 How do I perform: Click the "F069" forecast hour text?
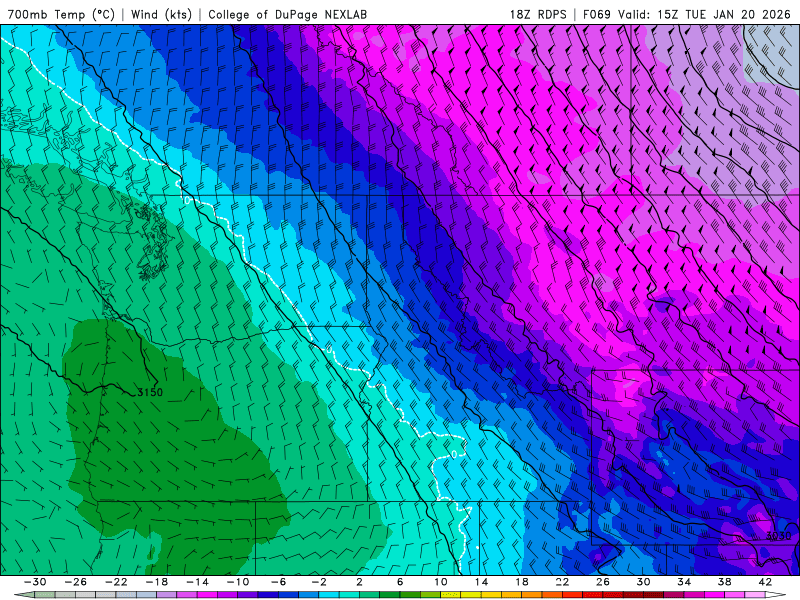click(596, 14)
